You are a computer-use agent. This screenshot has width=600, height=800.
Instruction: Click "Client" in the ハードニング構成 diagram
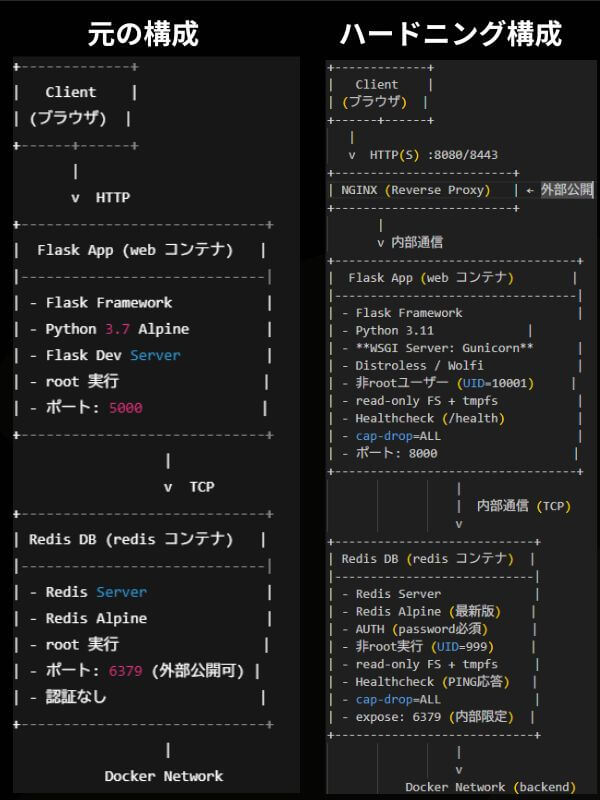tap(377, 84)
